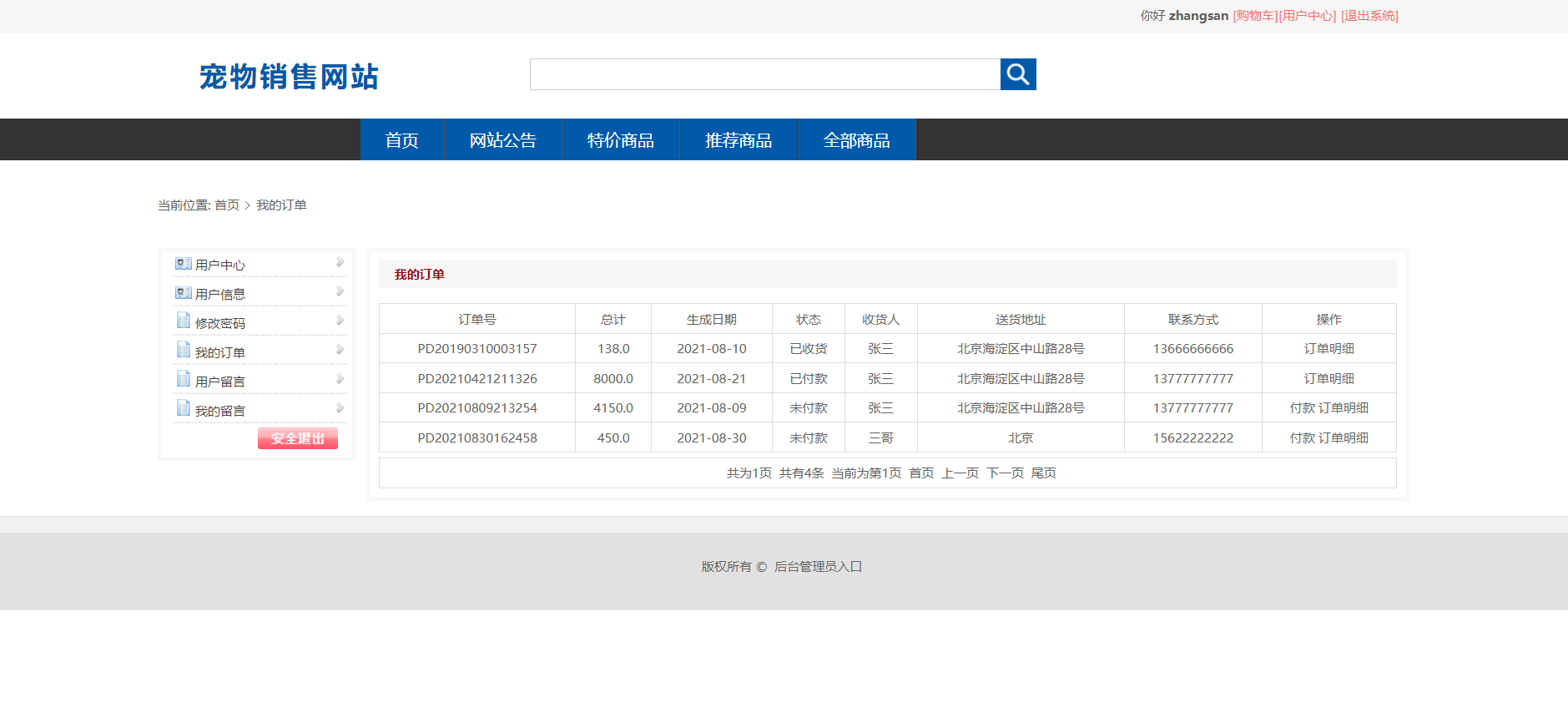Click the total 4150.0 cell
Screen dimensions: 1568x718
[613, 407]
